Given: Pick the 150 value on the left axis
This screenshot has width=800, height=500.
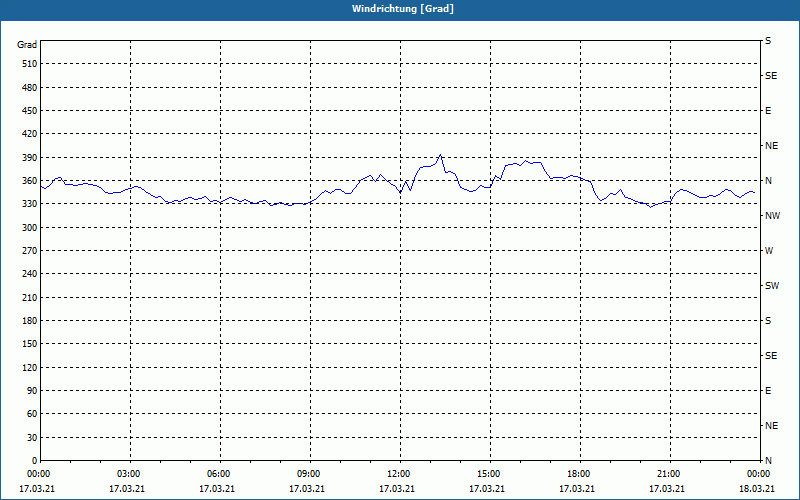Looking at the screenshot, I should [x=30, y=344].
